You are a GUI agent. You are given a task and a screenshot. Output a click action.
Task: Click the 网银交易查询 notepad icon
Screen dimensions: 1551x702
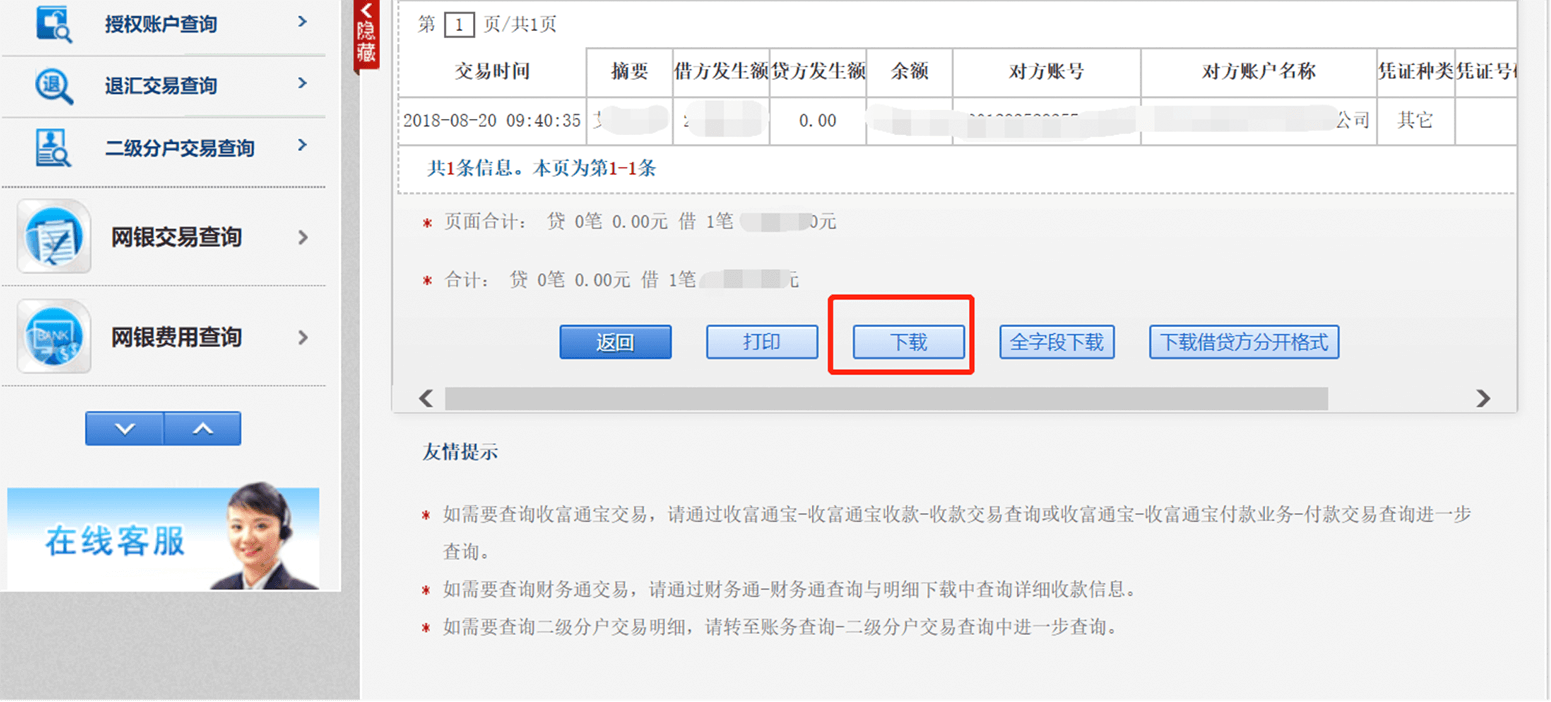click(54, 237)
